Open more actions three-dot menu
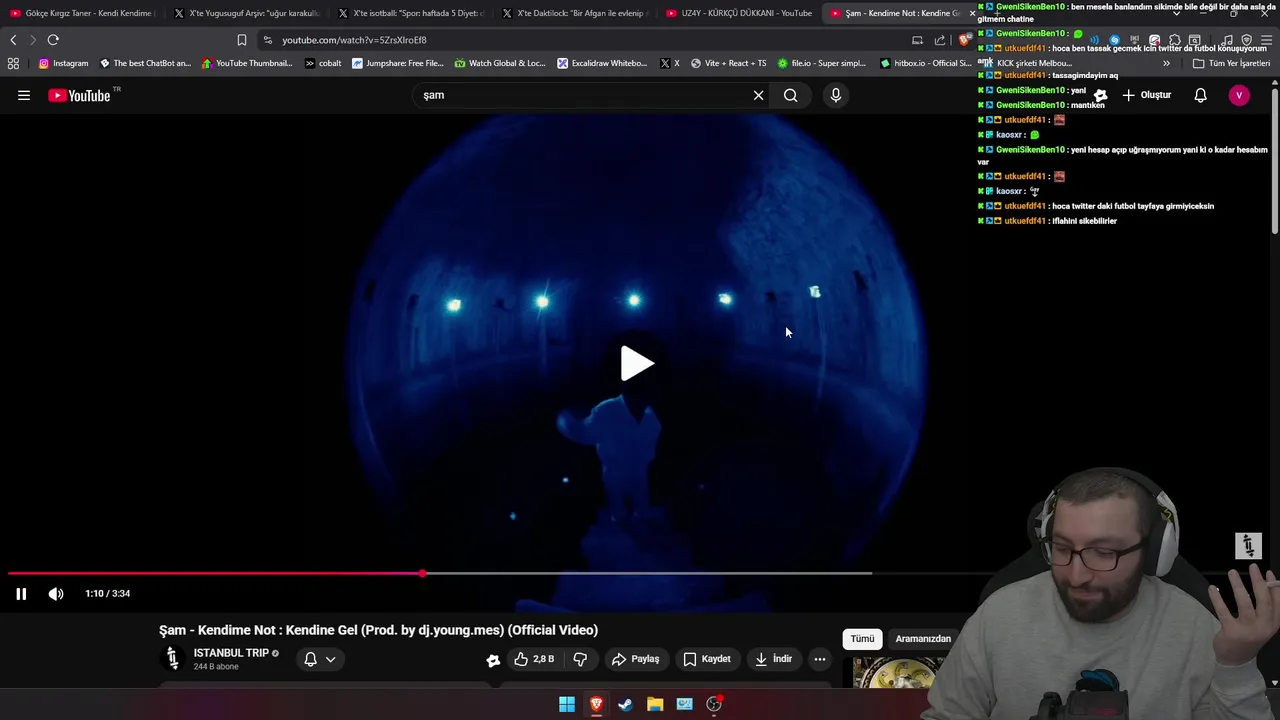Viewport: 1280px width, 720px height. (820, 659)
